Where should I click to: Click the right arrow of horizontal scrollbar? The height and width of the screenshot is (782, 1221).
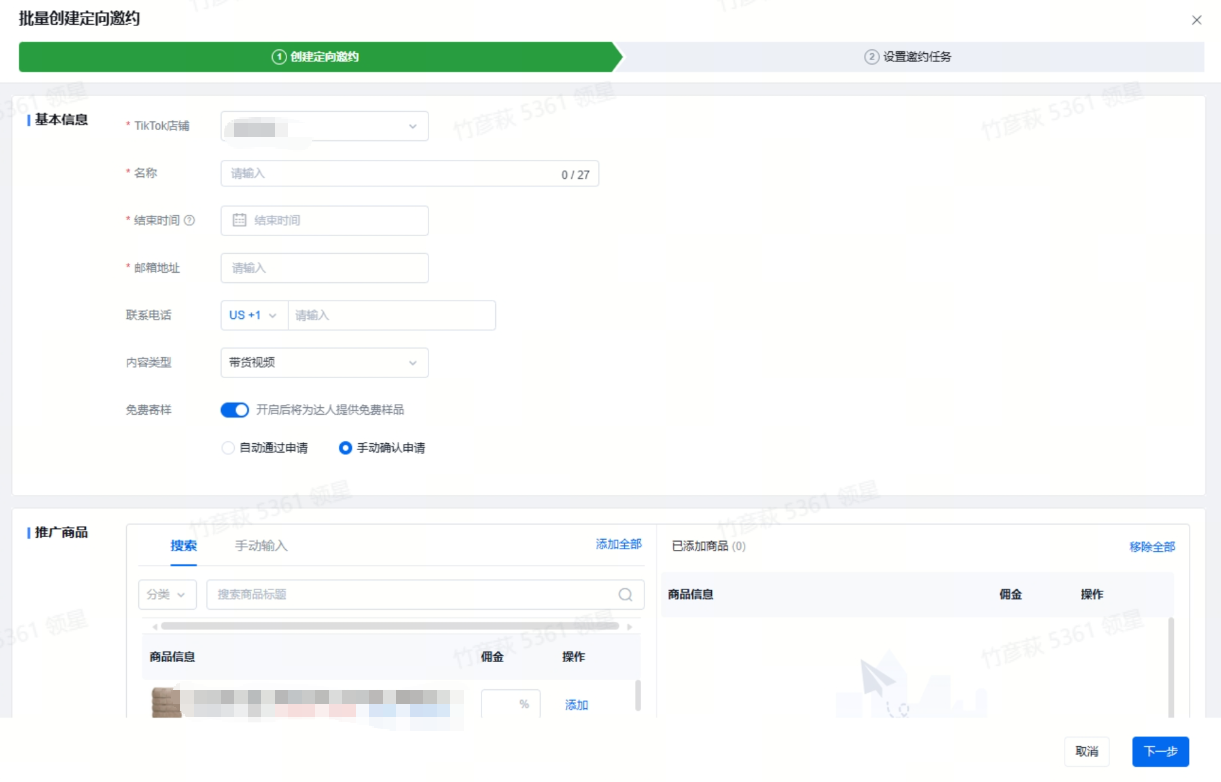coord(629,627)
